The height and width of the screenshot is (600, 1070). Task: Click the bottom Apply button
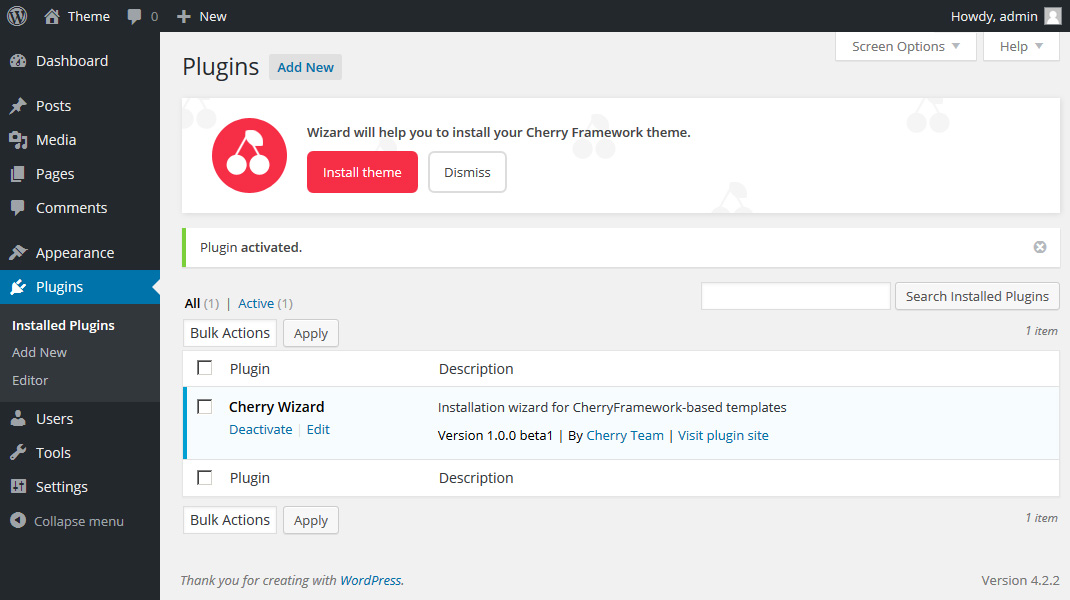311,520
